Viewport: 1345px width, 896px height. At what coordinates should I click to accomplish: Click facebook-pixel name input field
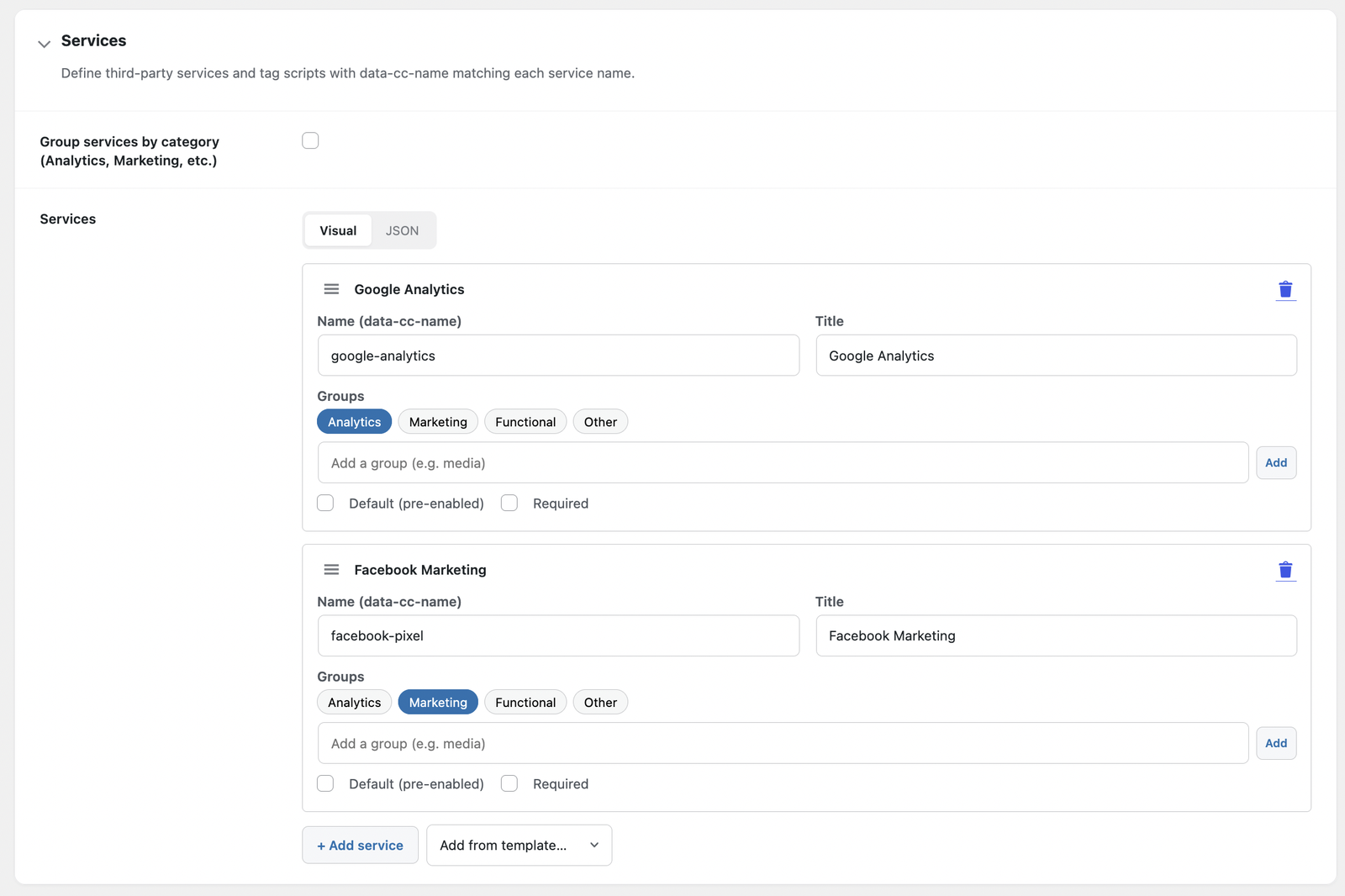(x=558, y=636)
